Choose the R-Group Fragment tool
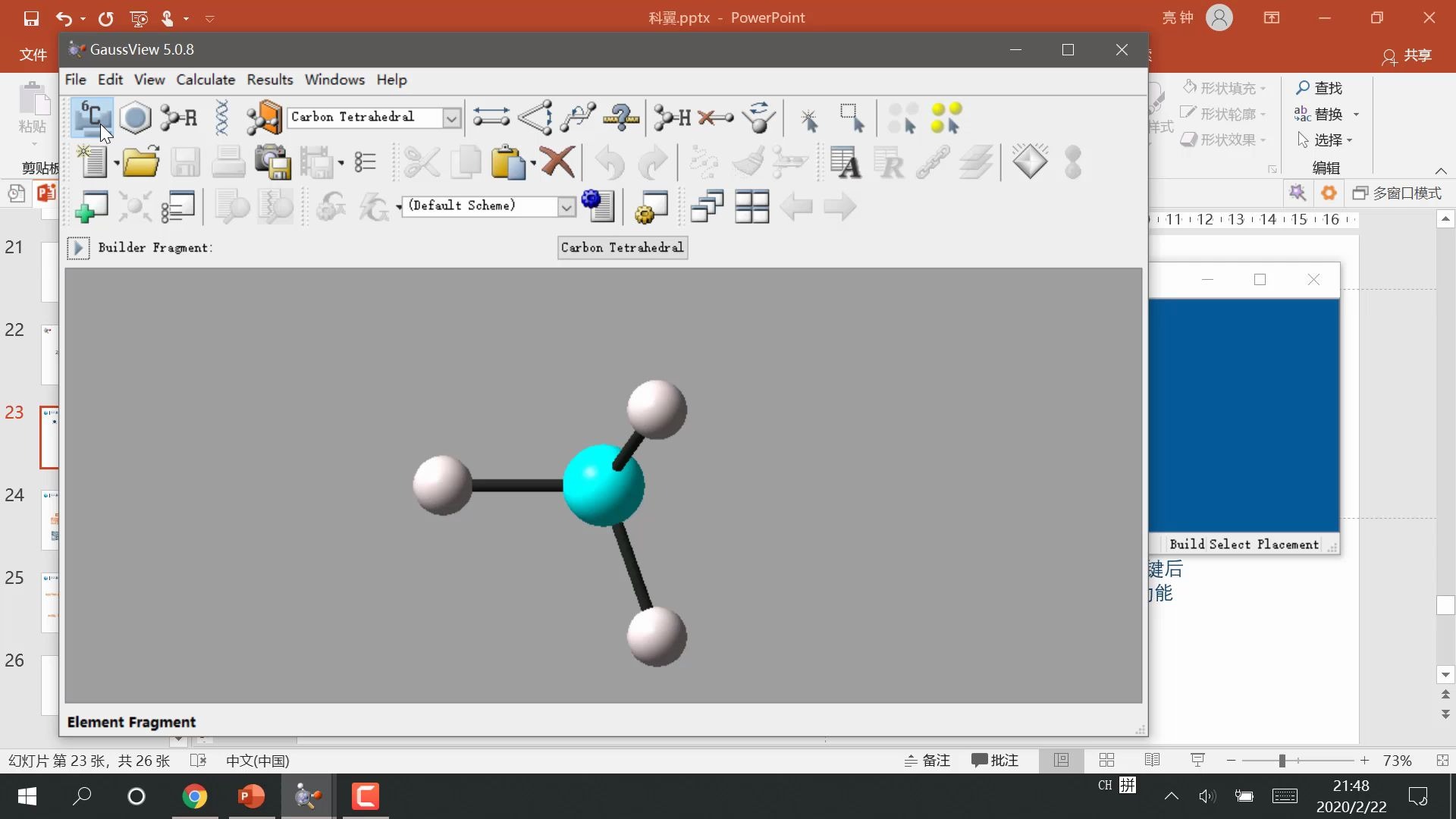The width and height of the screenshot is (1456, 819). 179,118
